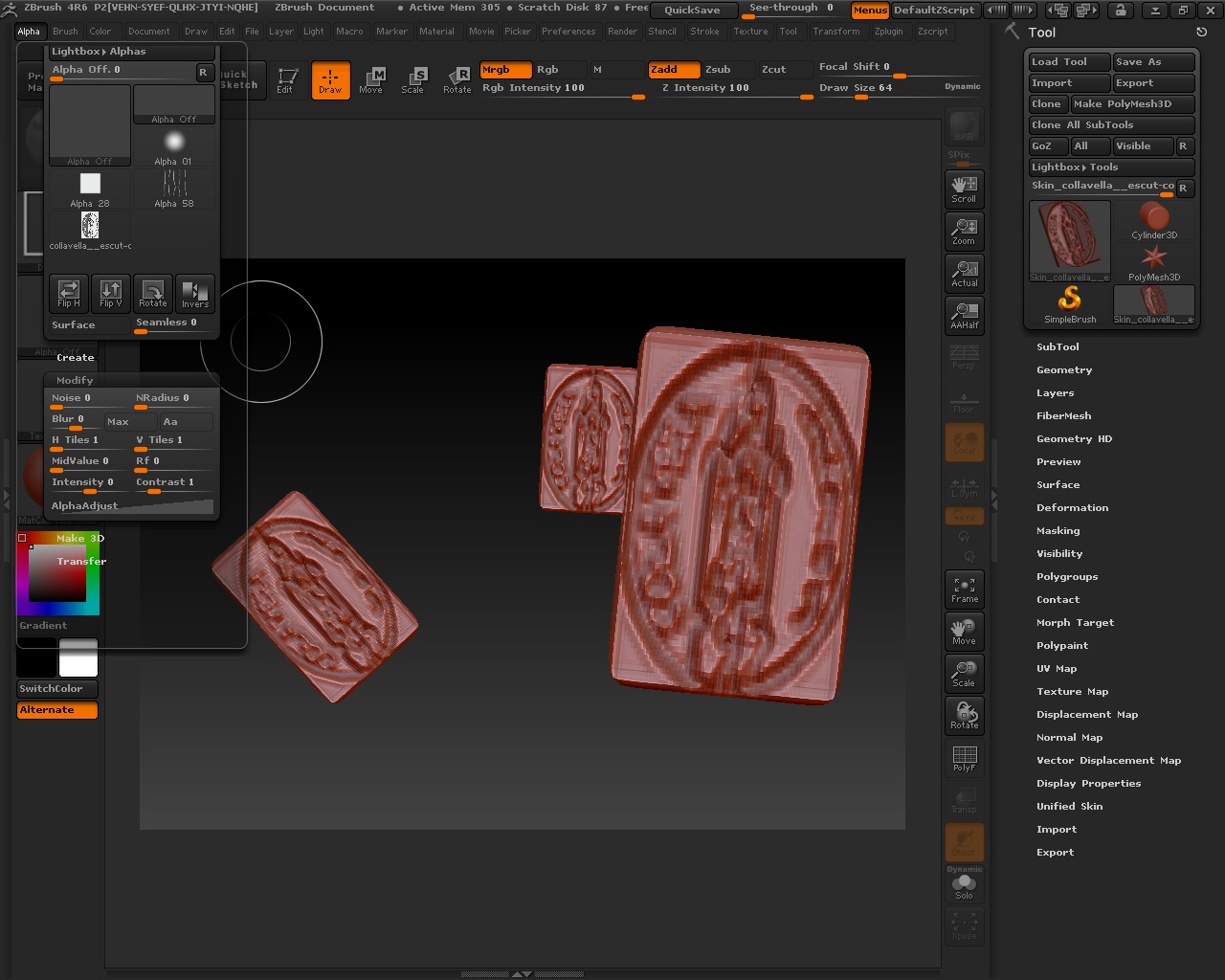The image size is (1225, 980).
Task: Toggle Zsub sculpt mode
Action: [728, 70]
